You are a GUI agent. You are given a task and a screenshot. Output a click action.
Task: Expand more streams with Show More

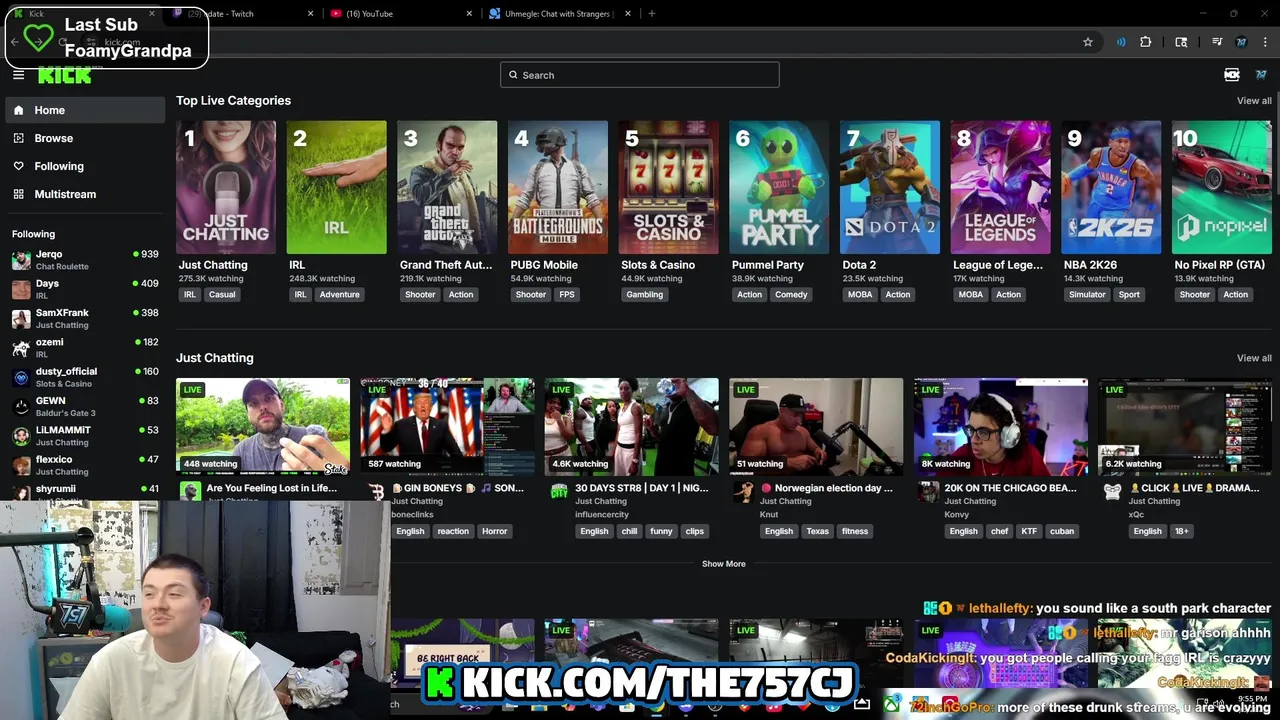tap(723, 564)
